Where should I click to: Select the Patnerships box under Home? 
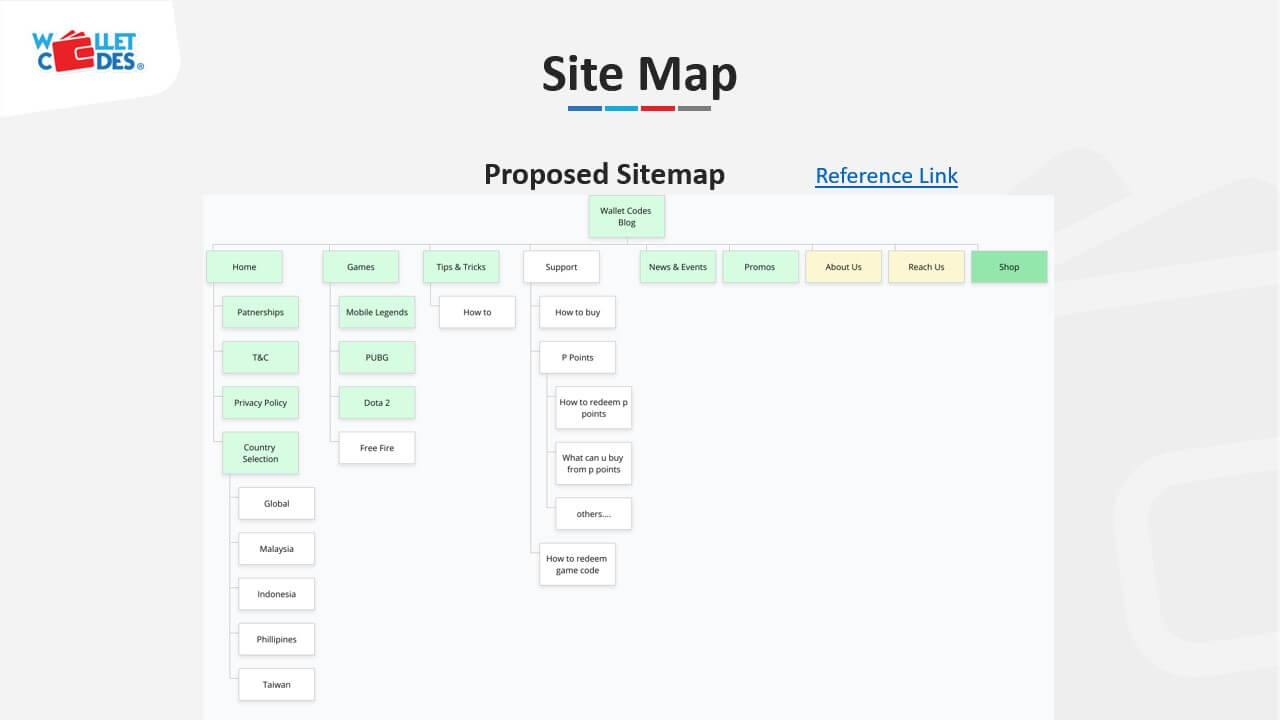260,312
